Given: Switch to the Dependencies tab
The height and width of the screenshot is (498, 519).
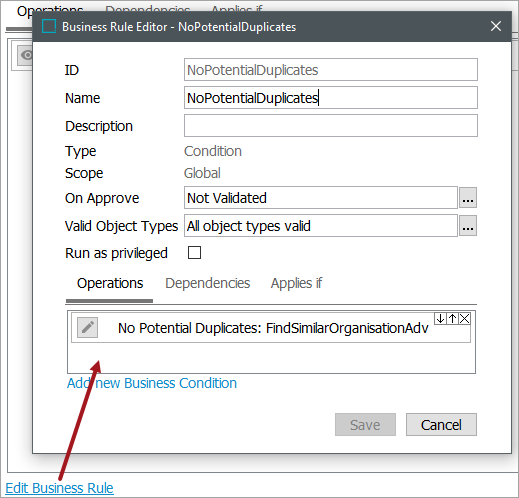Looking at the screenshot, I should [x=208, y=283].
